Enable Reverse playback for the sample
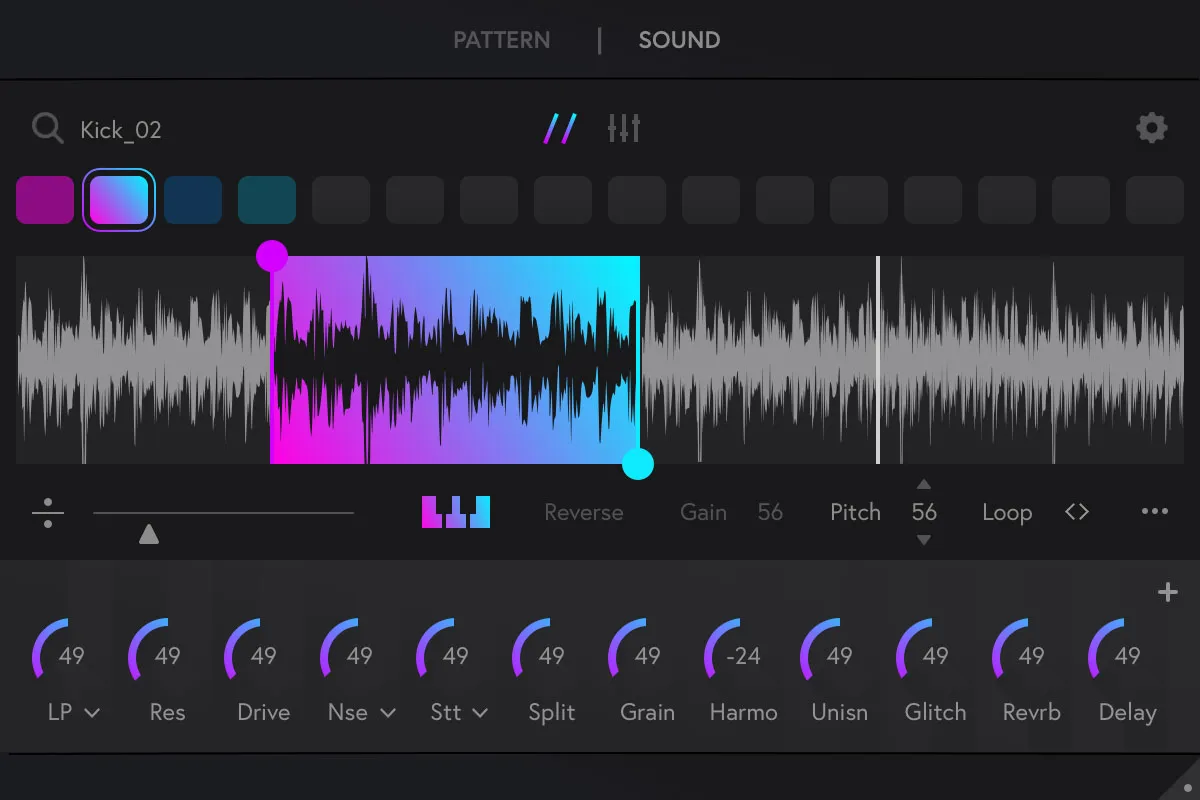This screenshot has height=800, width=1200. (583, 511)
